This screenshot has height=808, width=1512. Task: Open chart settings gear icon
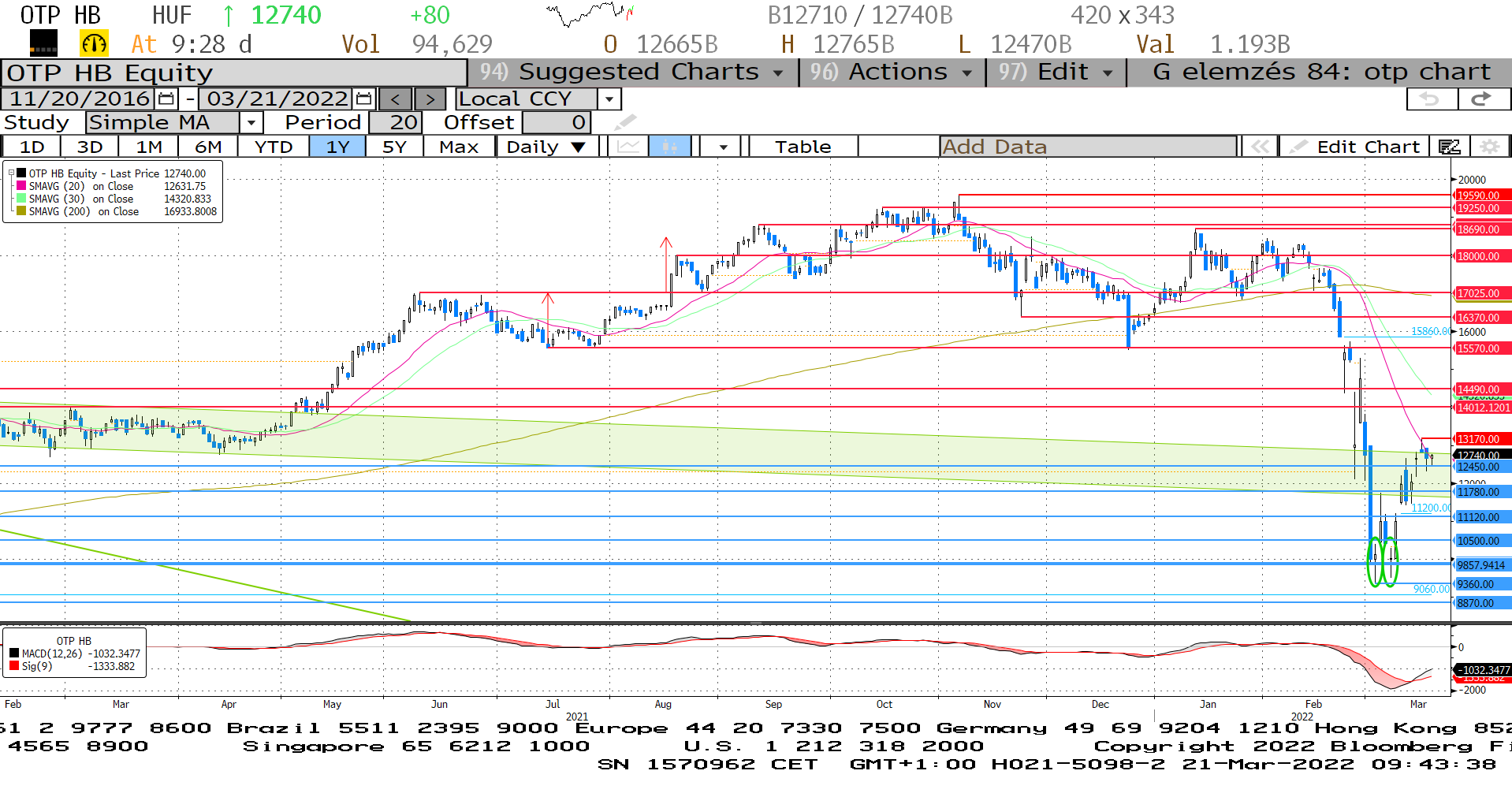(x=1489, y=147)
